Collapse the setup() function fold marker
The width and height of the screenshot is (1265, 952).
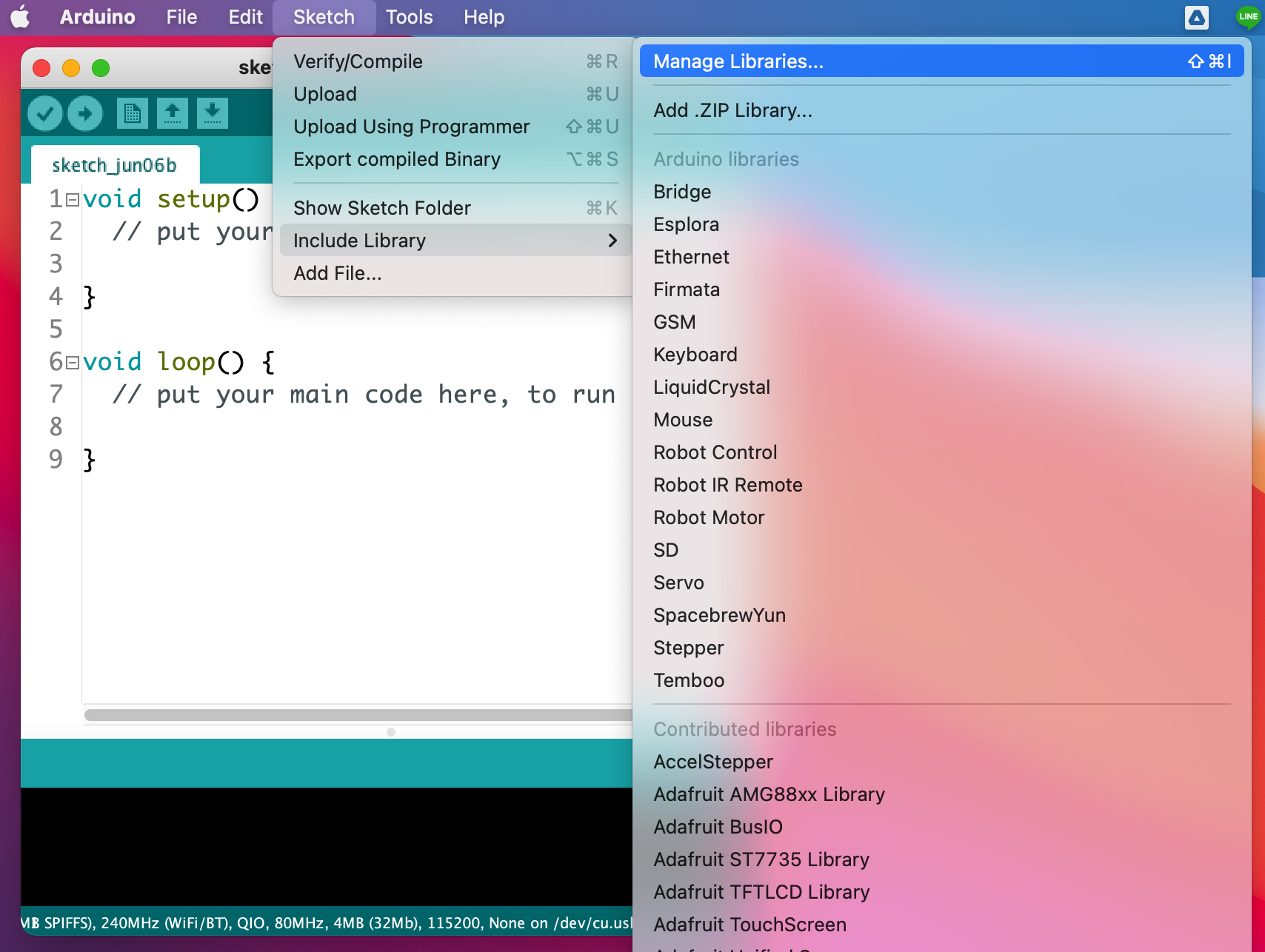click(73, 200)
